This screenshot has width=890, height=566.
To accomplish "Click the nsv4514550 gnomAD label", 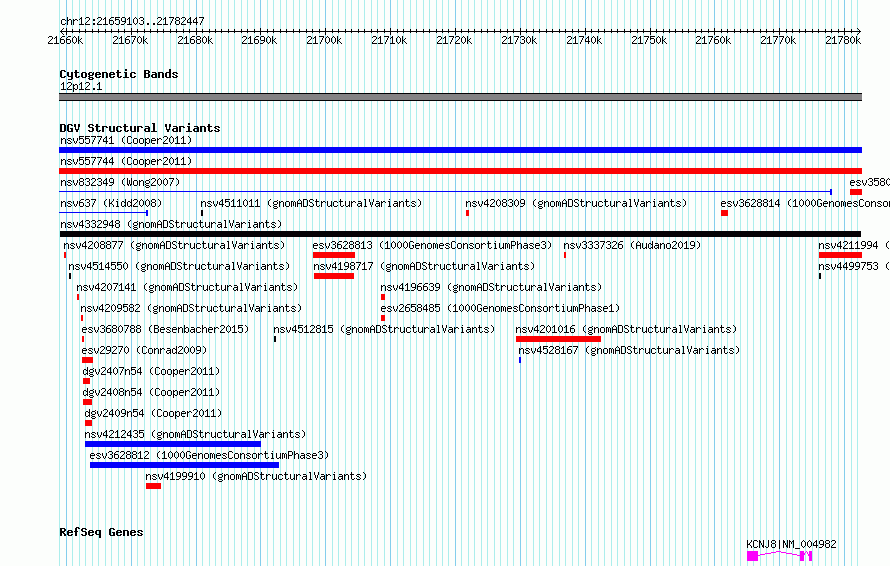I will (x=179, y=266).
